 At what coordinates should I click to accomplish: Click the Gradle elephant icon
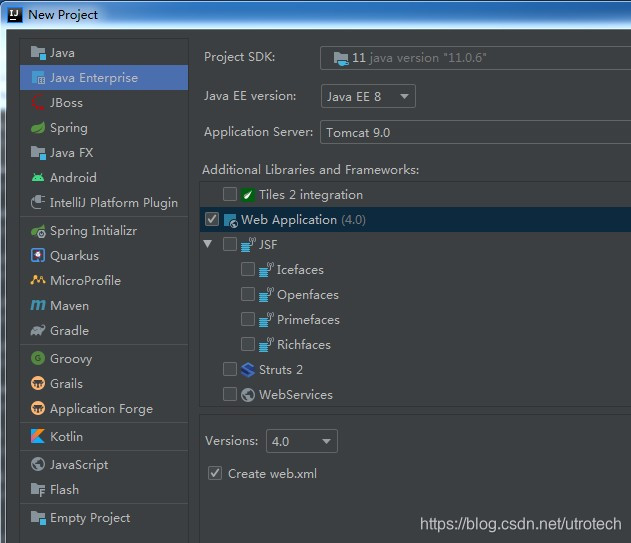pos(38,330)
